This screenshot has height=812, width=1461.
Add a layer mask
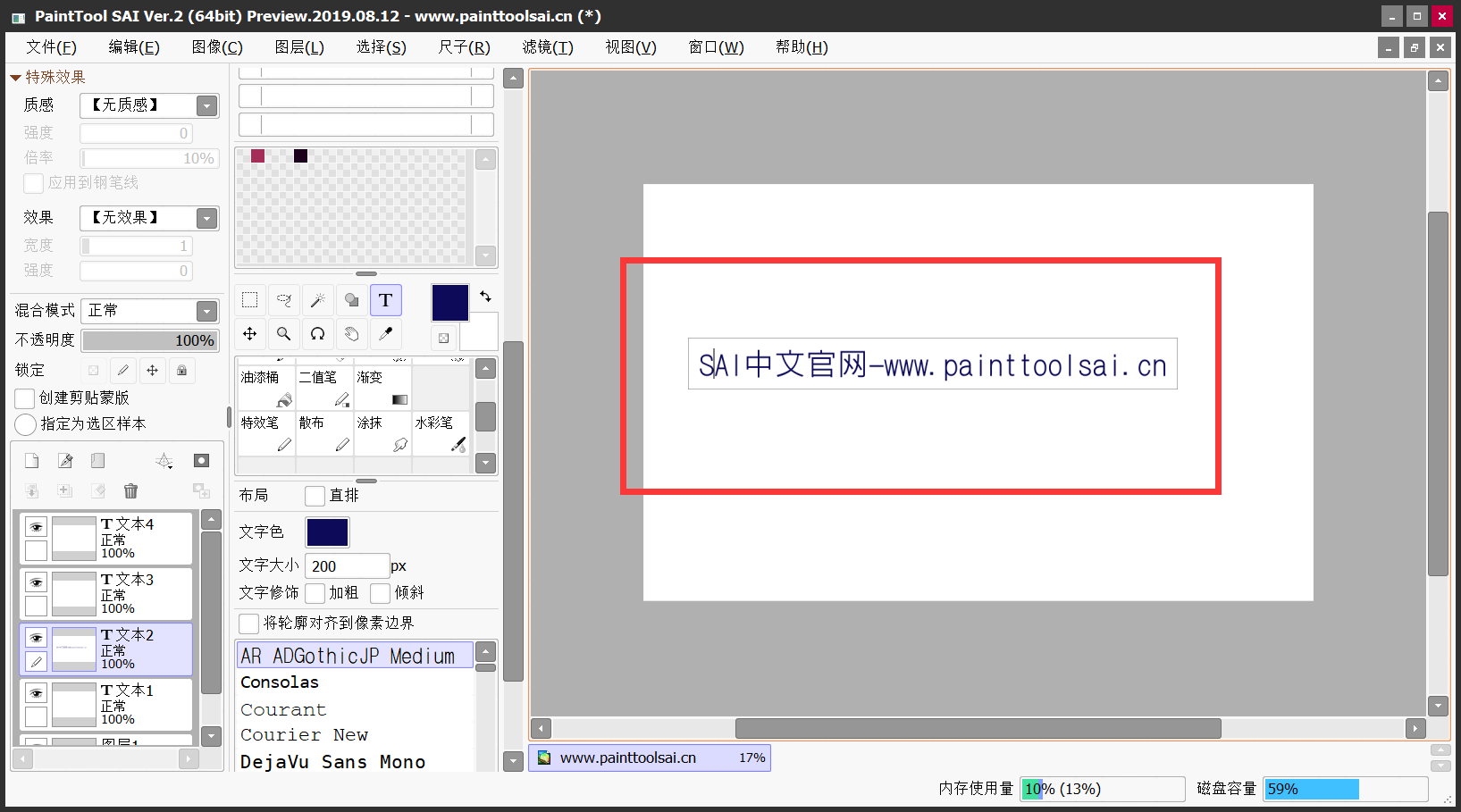201,461
